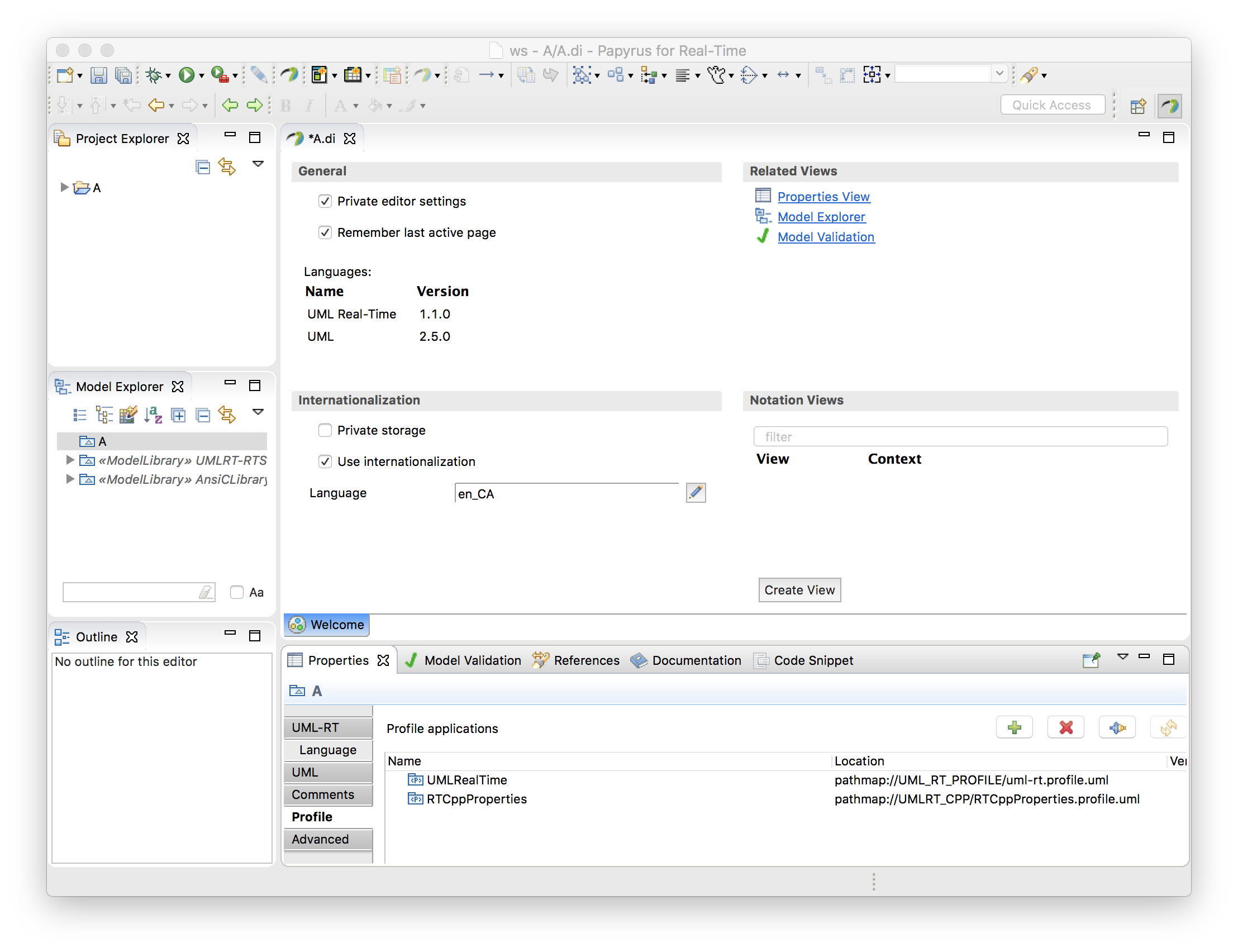Click red X to remove profile
This screenshot has width=1238, height=952.
(1065, 727)
